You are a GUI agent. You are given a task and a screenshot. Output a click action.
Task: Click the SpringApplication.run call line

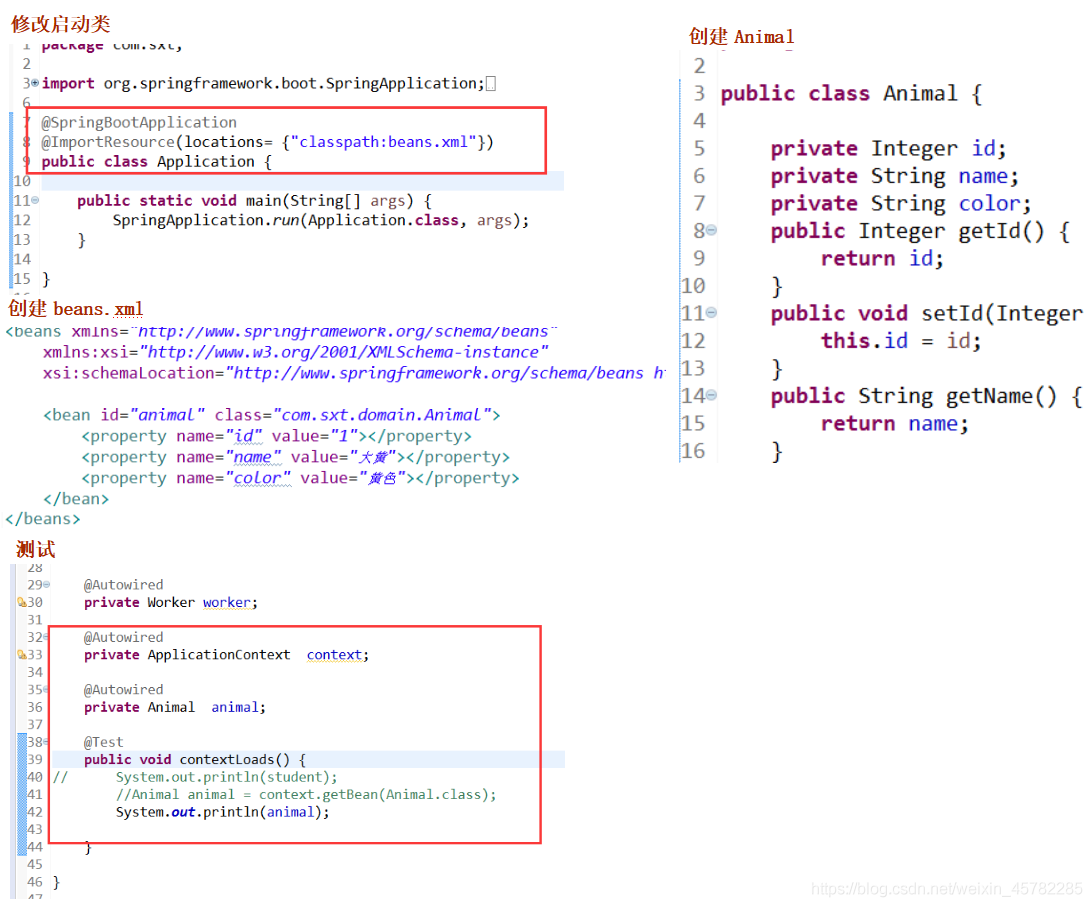[x=321, y=220]
